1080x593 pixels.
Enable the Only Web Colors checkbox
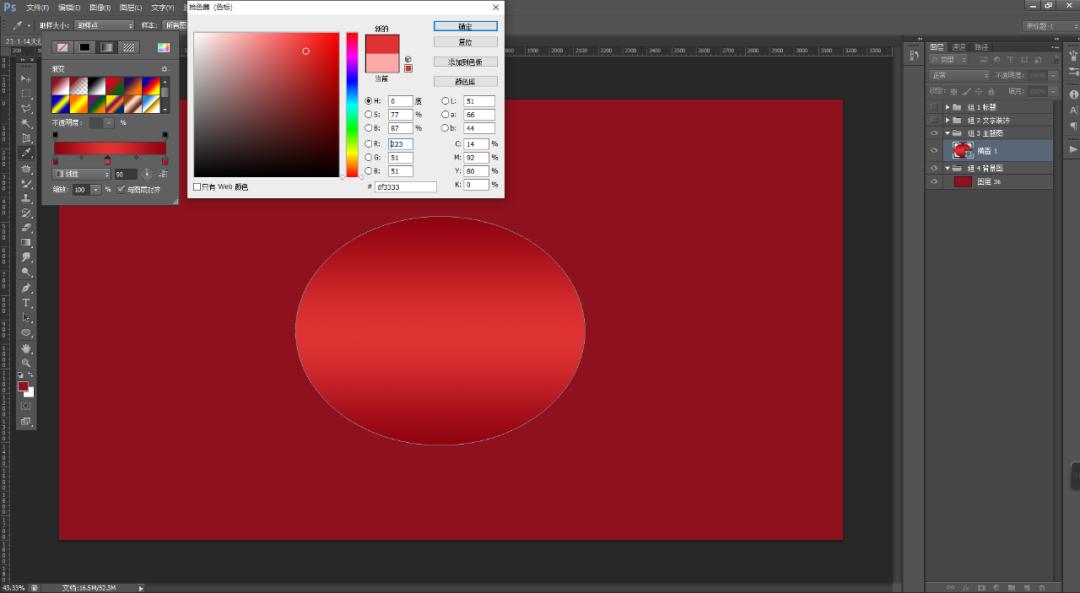pos(197,187)
